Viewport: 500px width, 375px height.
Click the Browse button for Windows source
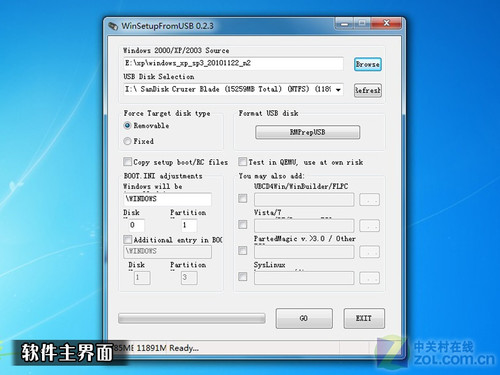pyautogui.click(x=368, y=64)
